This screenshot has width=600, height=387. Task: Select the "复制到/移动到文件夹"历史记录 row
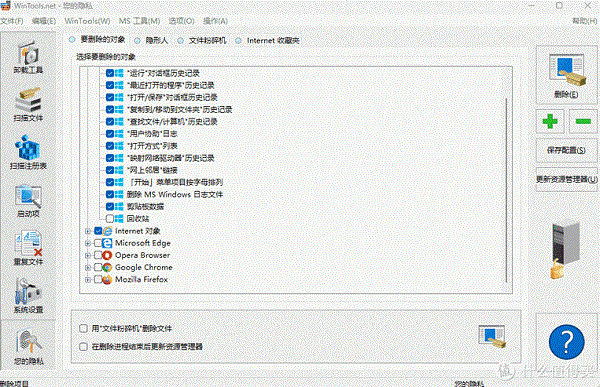[179, 109]
